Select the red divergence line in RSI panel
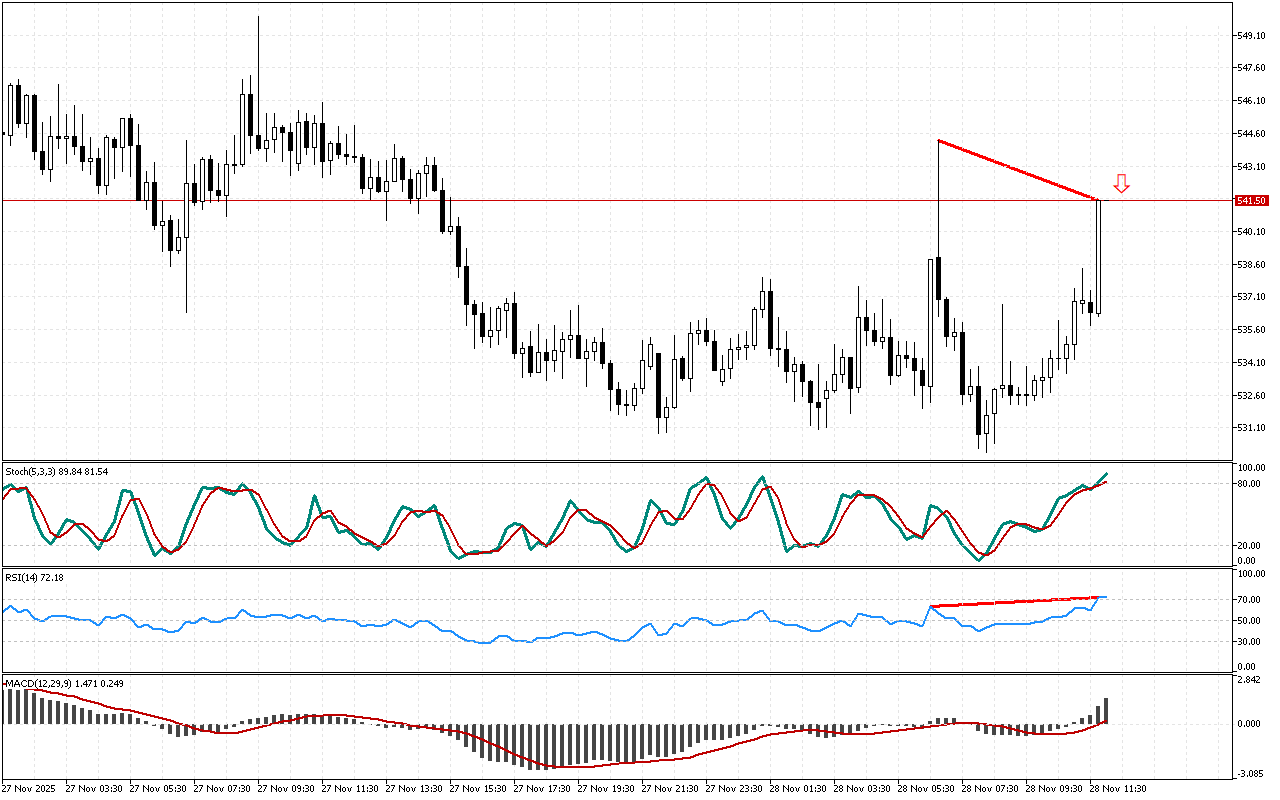Viewport: 1280px width, 800px height. pos(1014,601)
